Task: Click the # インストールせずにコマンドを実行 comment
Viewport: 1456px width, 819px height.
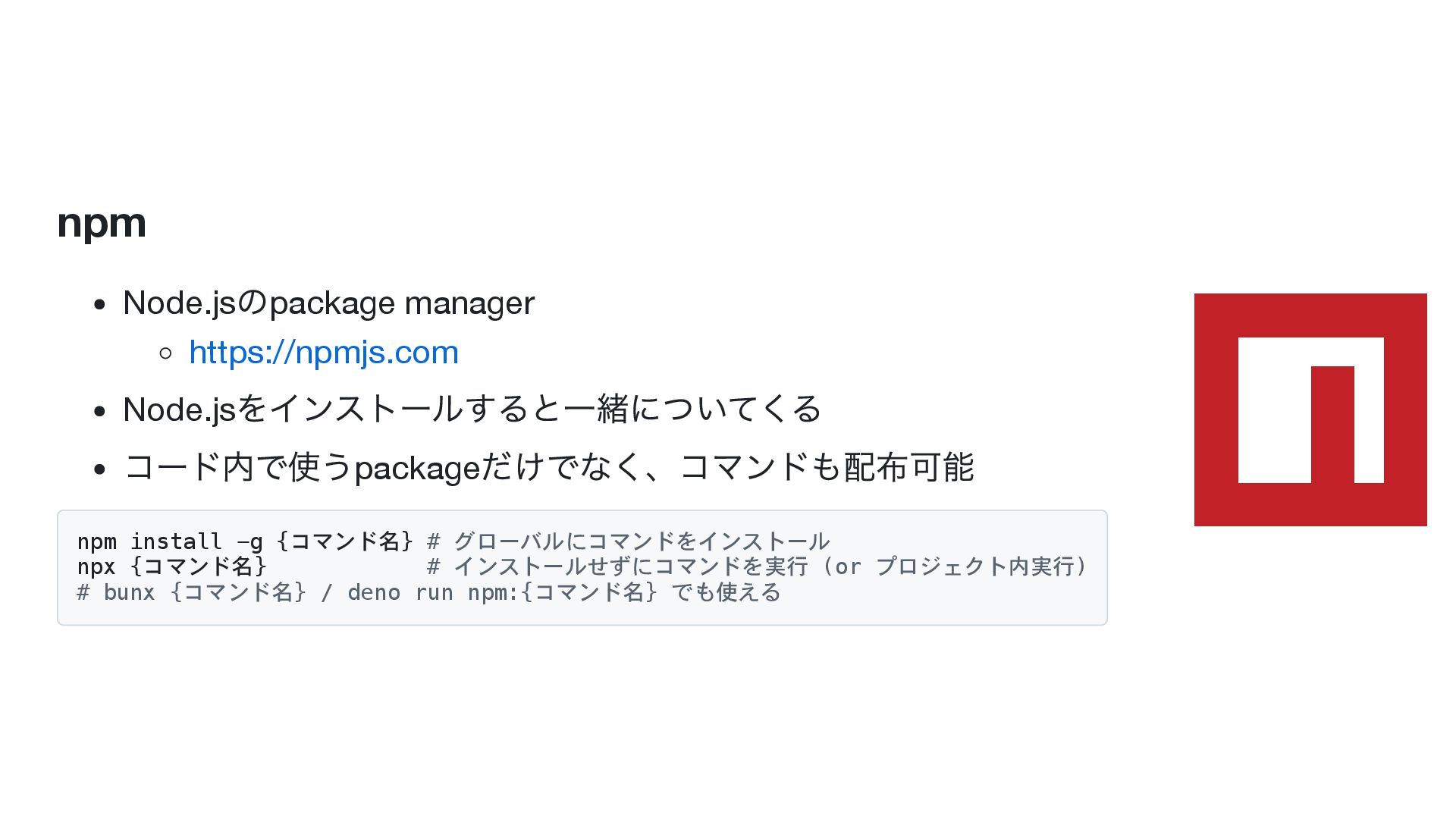Action: point(617,566)
